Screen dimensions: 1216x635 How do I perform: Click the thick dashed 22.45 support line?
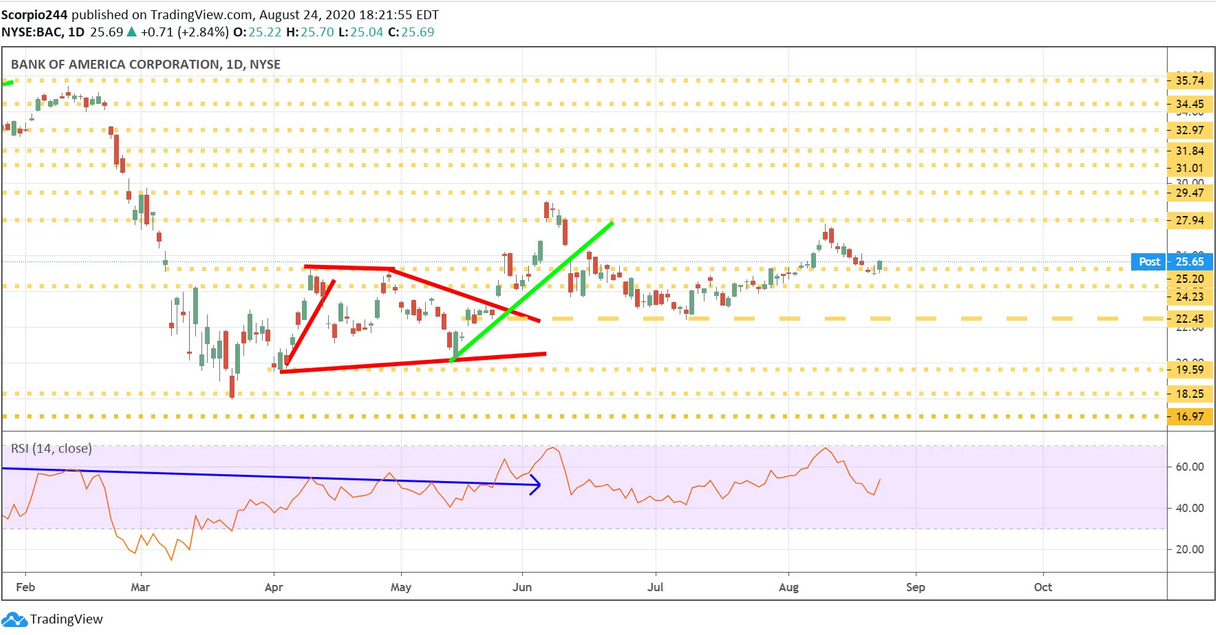click(814, 318)
